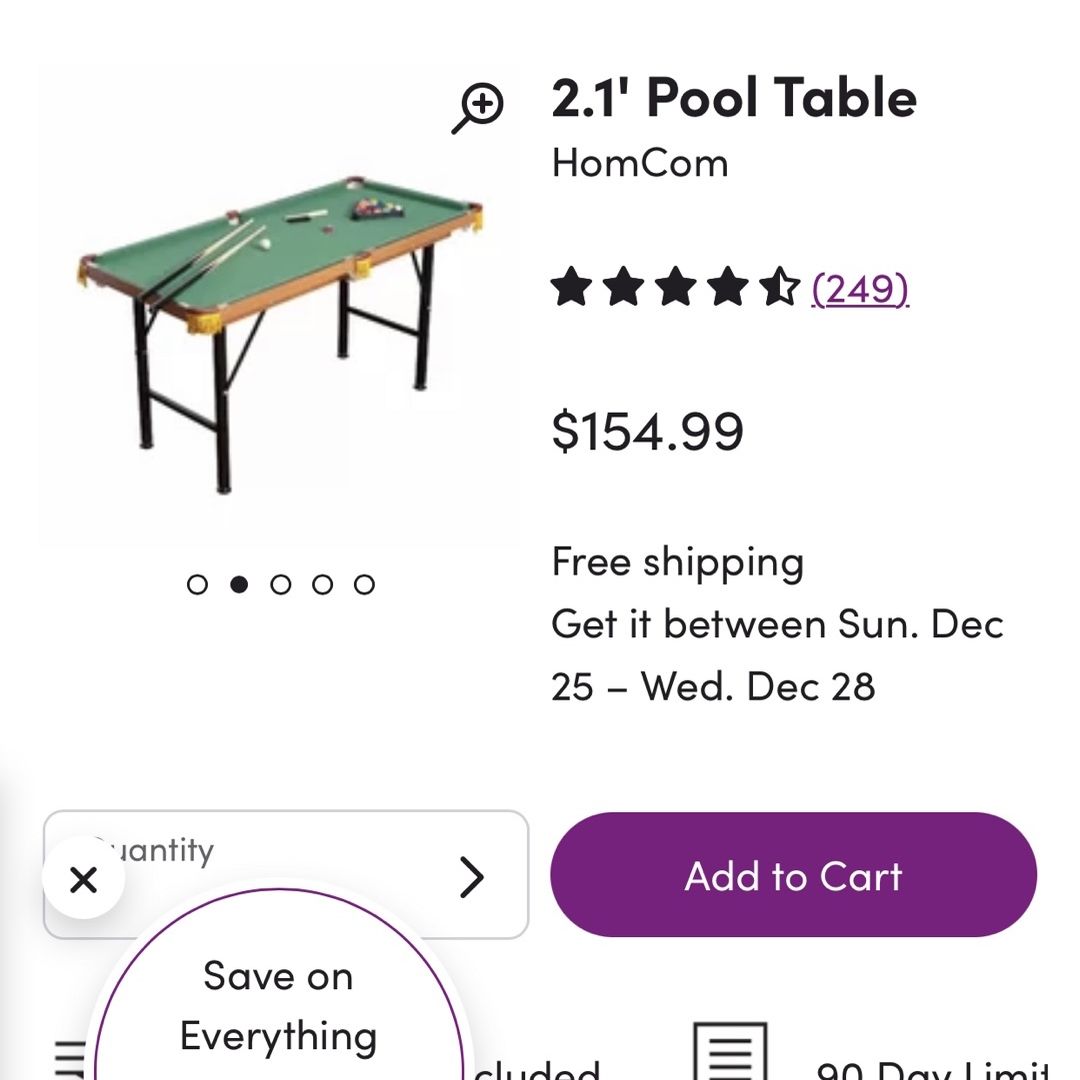Click the magnifier zoom icon
Viewport: 1080px width, 1080px height.
click(478, 108)
